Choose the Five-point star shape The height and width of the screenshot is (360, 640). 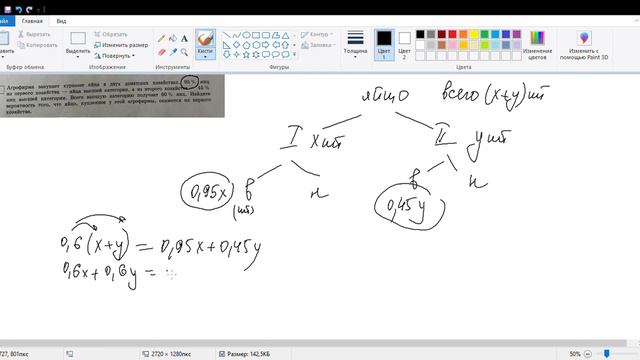click(246, 54)
